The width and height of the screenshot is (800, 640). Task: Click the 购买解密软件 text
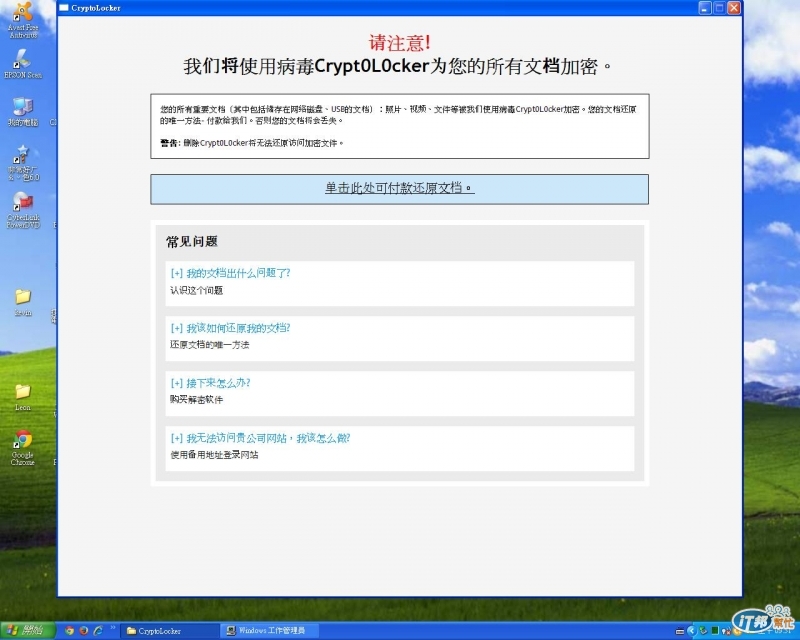coord(196,400)
